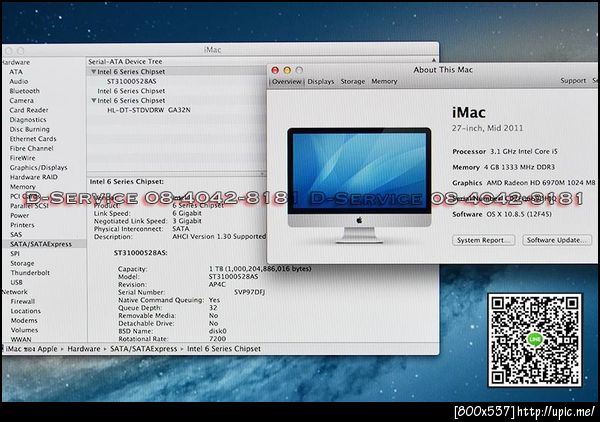Select ST31000528AS in the device tree
This screenshot has width=600, height=422.
pyautogui.click(x=131, y=81)
